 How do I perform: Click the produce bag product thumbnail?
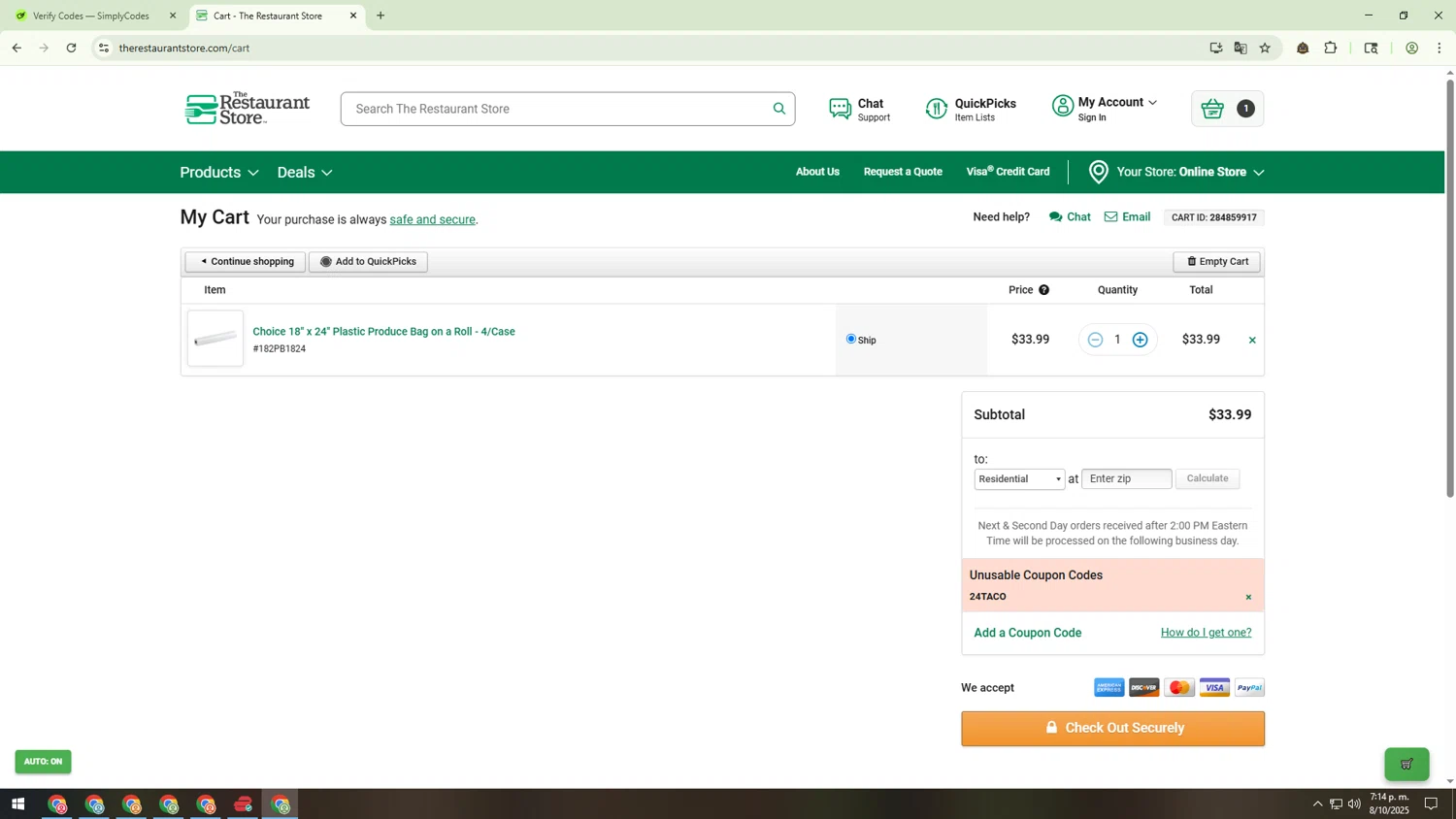[x=215, y=339]
